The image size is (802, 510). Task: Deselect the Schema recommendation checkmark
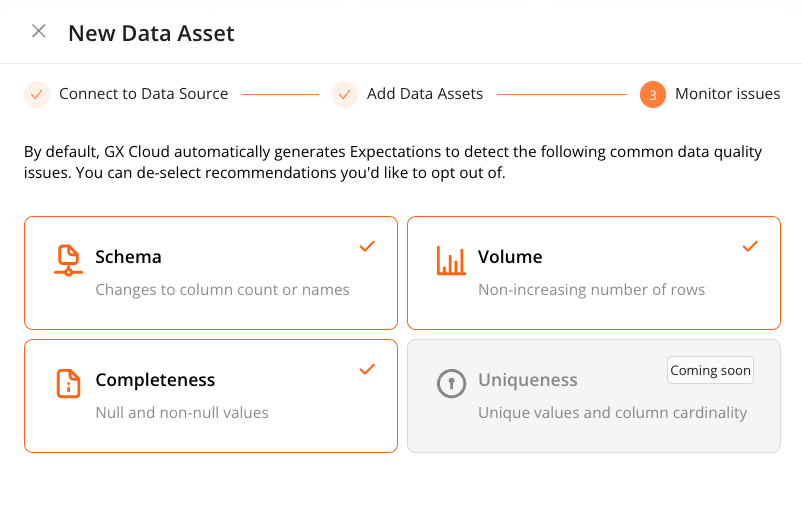pos(367,246)
